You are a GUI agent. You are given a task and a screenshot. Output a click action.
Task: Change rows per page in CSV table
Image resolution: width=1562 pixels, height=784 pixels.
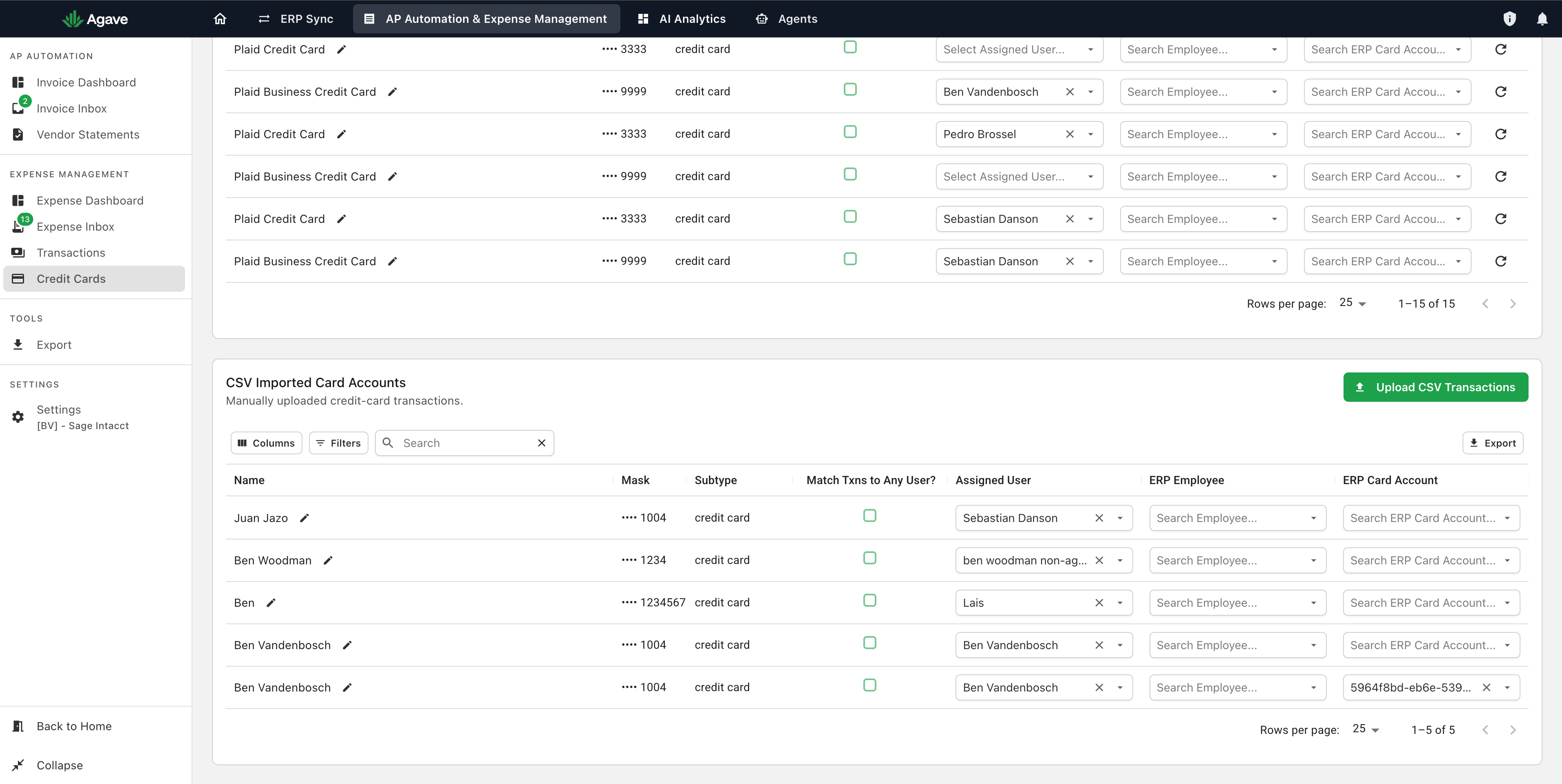(x=1366, y=729)
